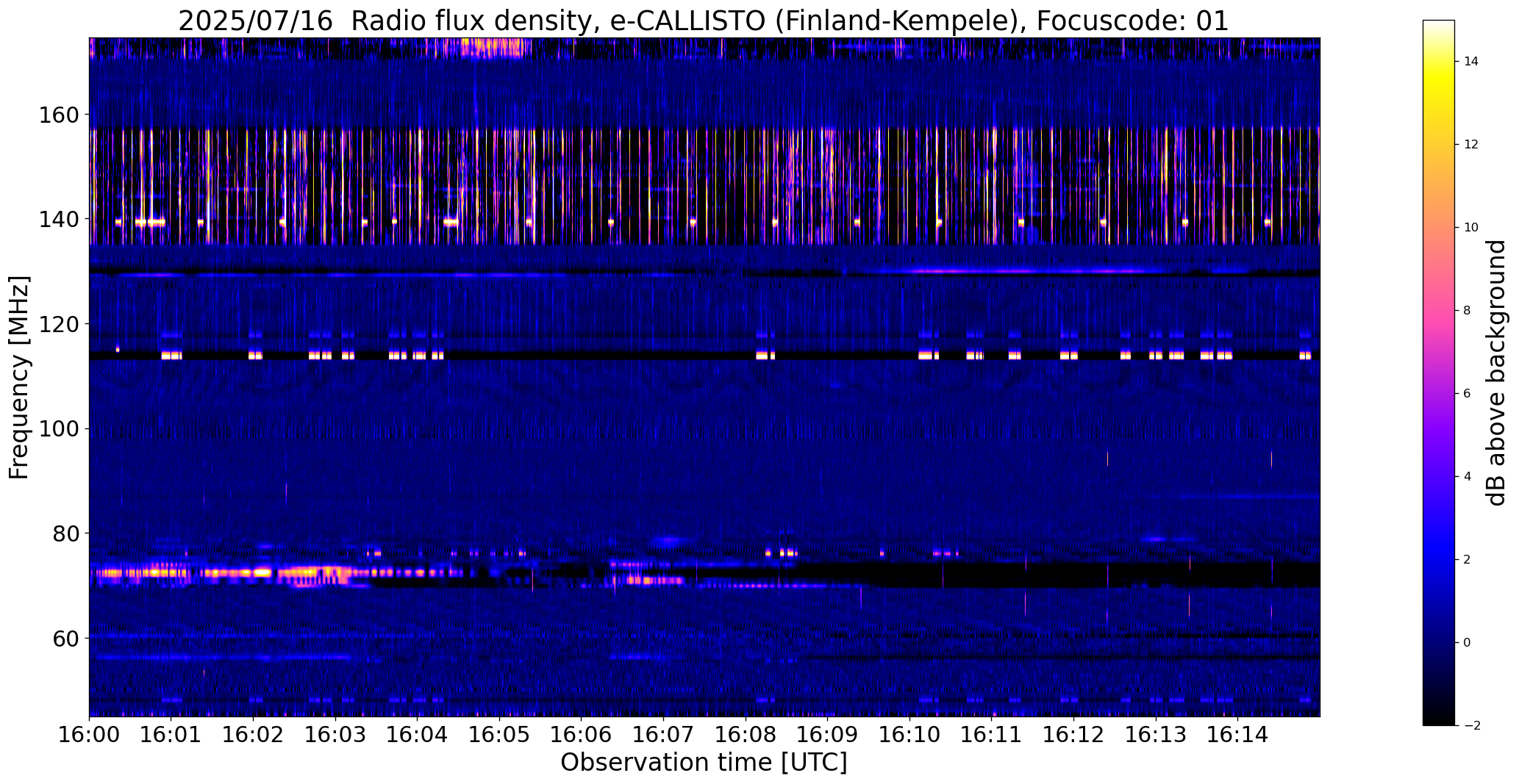The width and height of the screenshot is (1519, 784).
Task: Click the colorbar tick label −2
Action: (x=1471, y=726)
